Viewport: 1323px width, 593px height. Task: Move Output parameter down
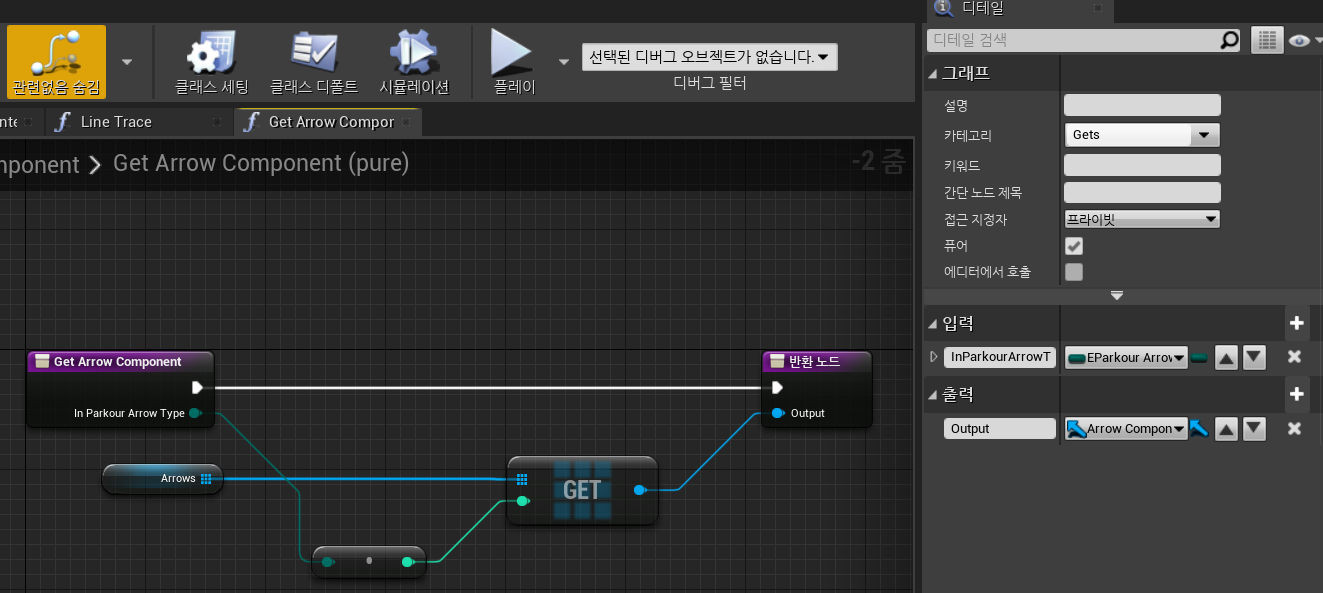pyautogui.click(x=1254, y=429)
